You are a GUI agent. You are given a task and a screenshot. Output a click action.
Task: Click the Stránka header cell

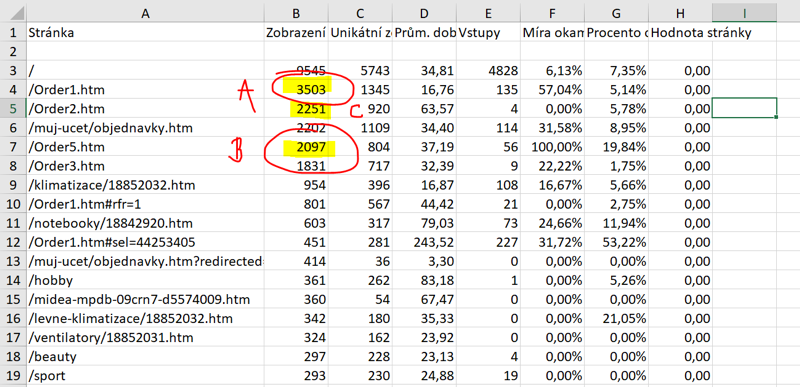145,33
